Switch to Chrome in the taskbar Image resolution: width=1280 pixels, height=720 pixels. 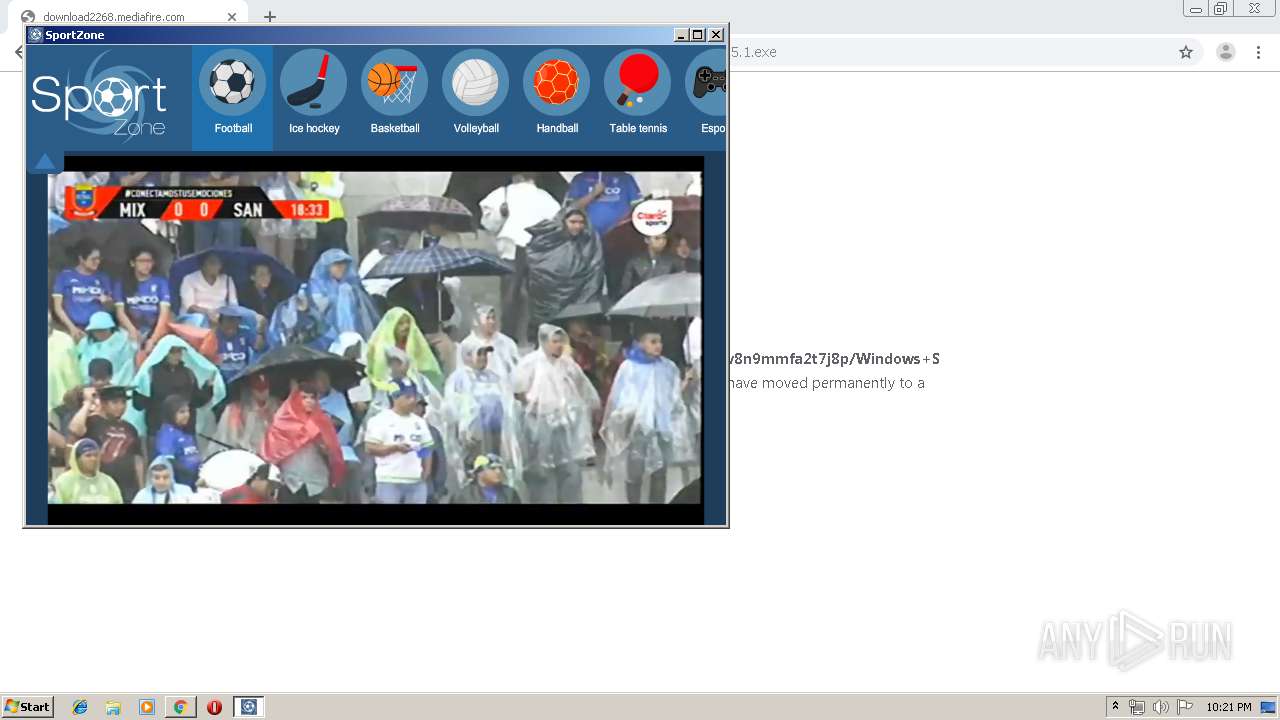(x=180, y=707)
